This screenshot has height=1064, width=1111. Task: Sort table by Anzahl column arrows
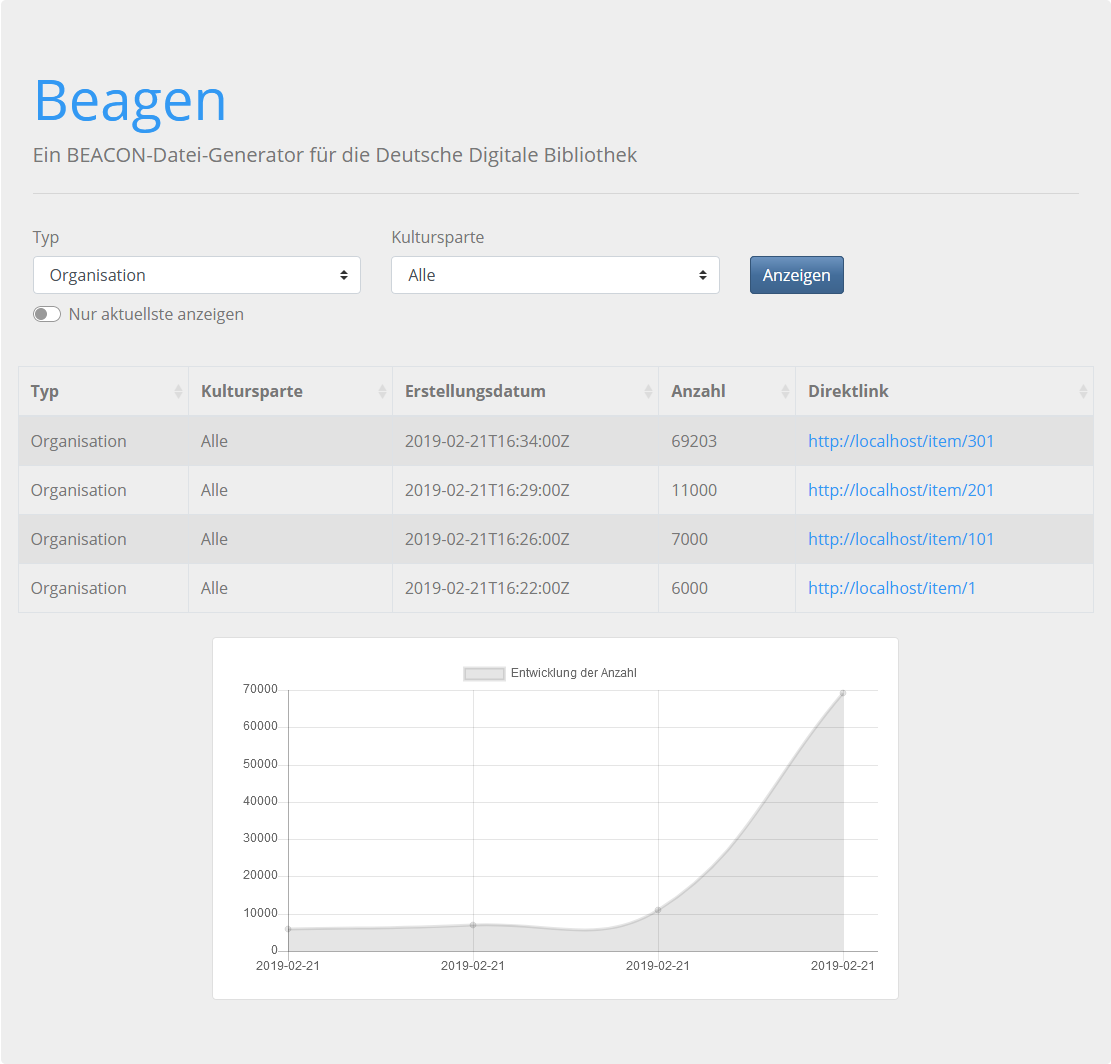[785, 391]
